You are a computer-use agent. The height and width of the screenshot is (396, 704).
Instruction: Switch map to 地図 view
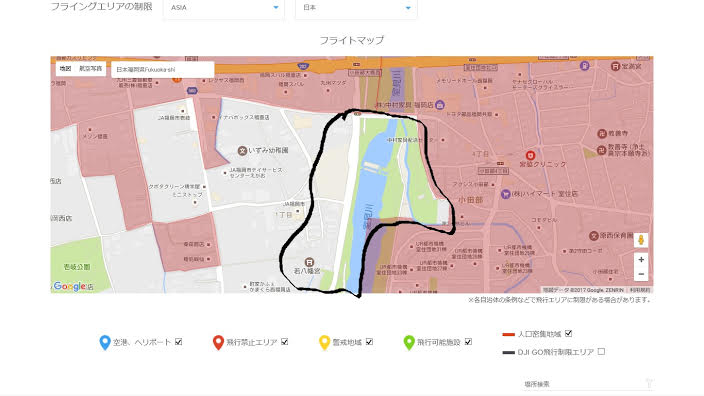66,69
